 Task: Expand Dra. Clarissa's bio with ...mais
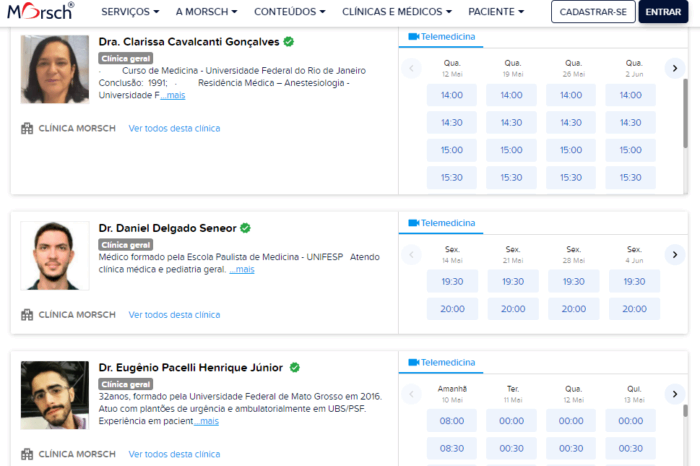[x=173, y=95]
